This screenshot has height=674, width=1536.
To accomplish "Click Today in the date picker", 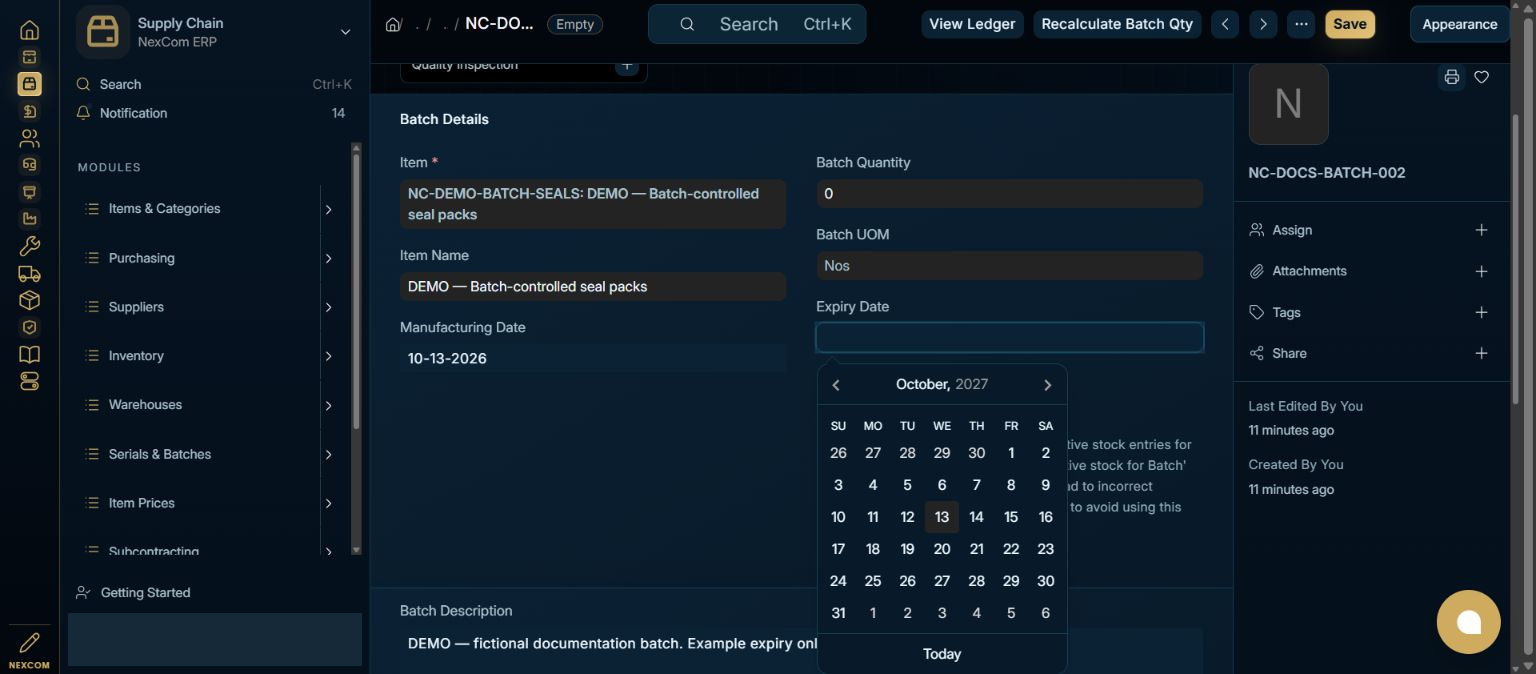I will point(942,653).
